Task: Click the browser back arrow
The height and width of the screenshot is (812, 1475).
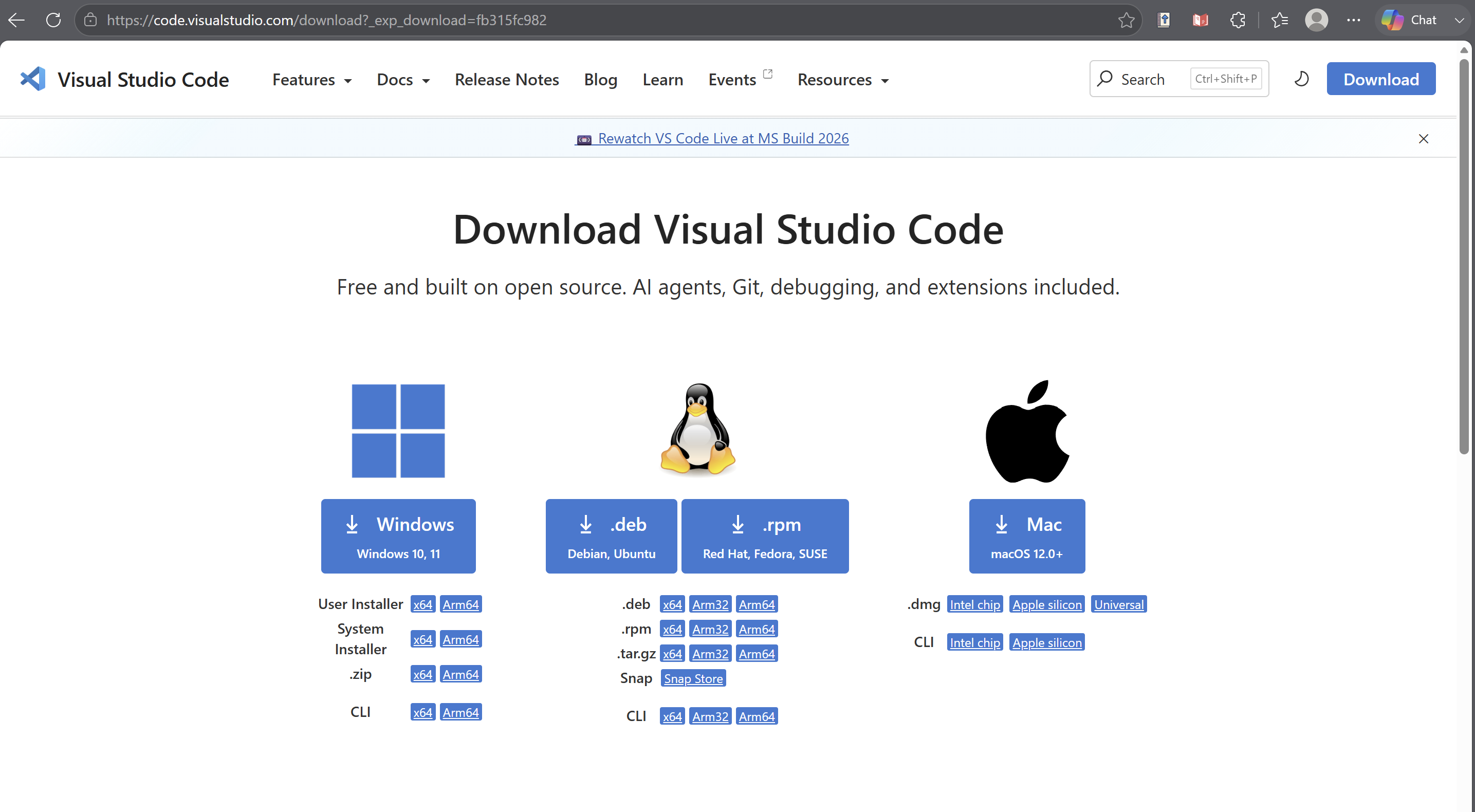Action: [16, 20]
